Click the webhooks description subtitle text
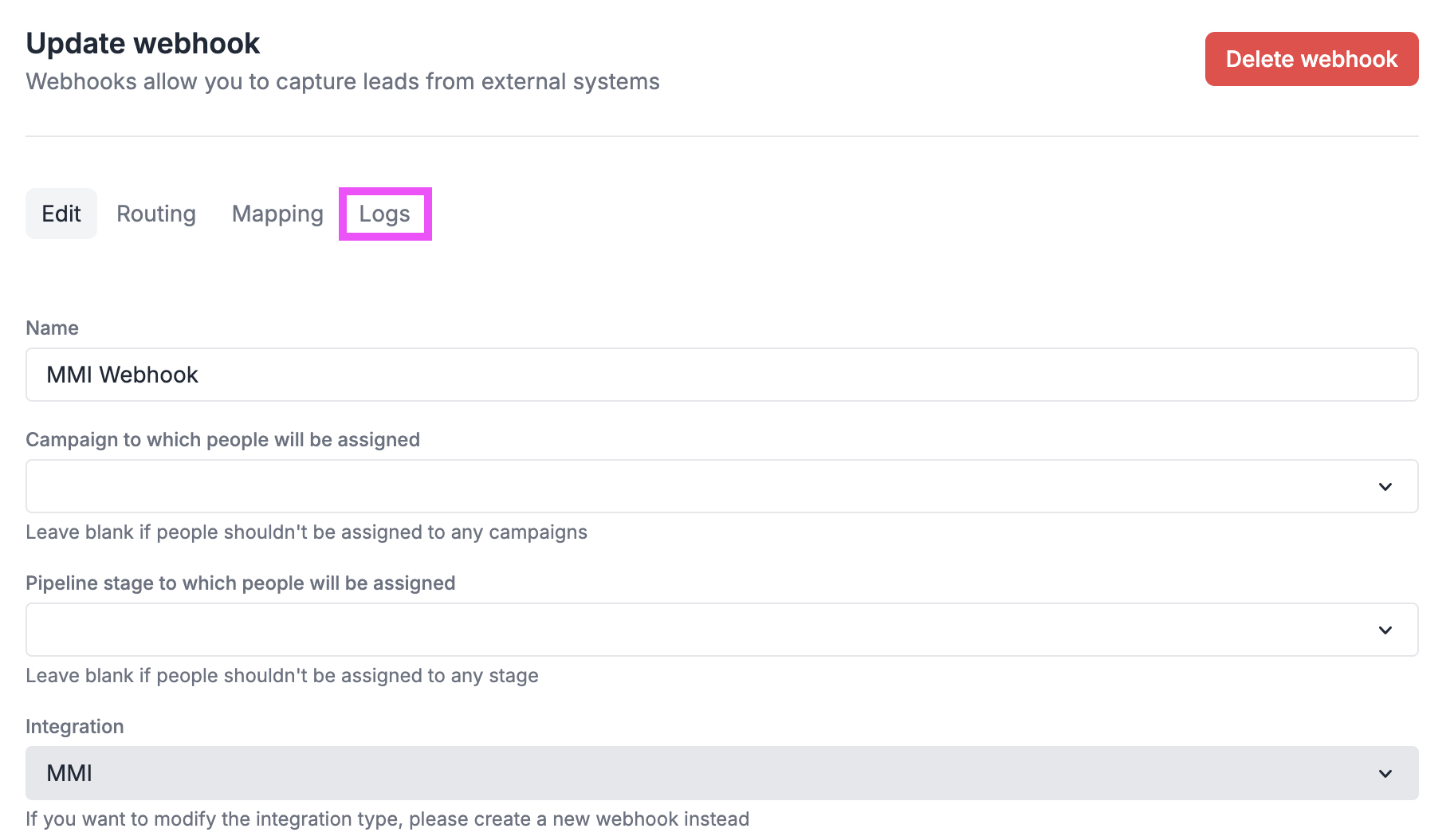The height and width of the screenshot is (840, 1446). click(x=343, y=81)
